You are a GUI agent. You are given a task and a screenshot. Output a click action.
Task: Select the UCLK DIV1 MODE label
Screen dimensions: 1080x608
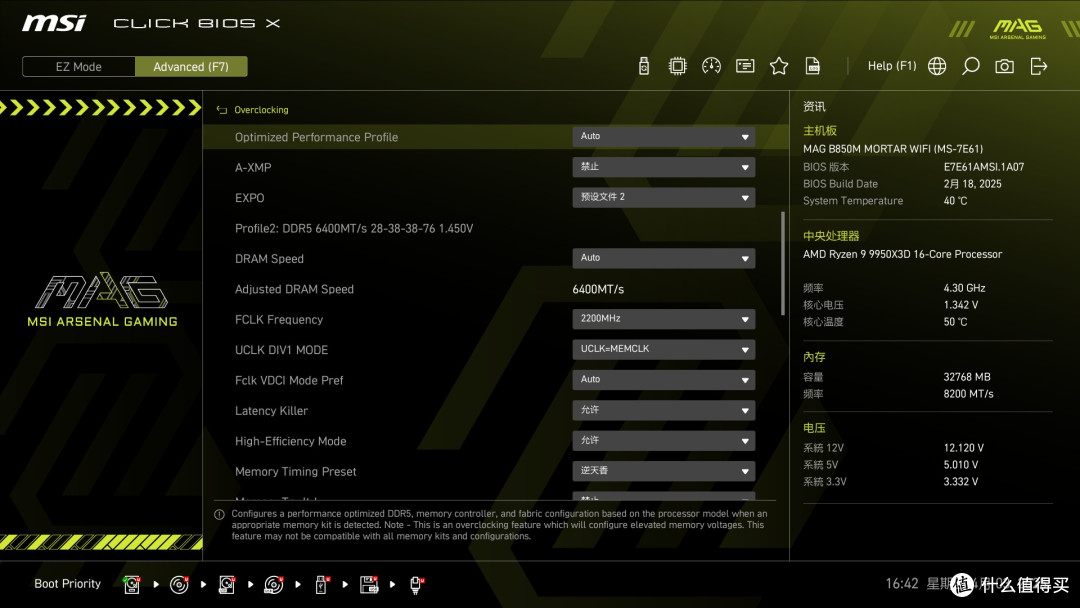[x=281, y=350]
